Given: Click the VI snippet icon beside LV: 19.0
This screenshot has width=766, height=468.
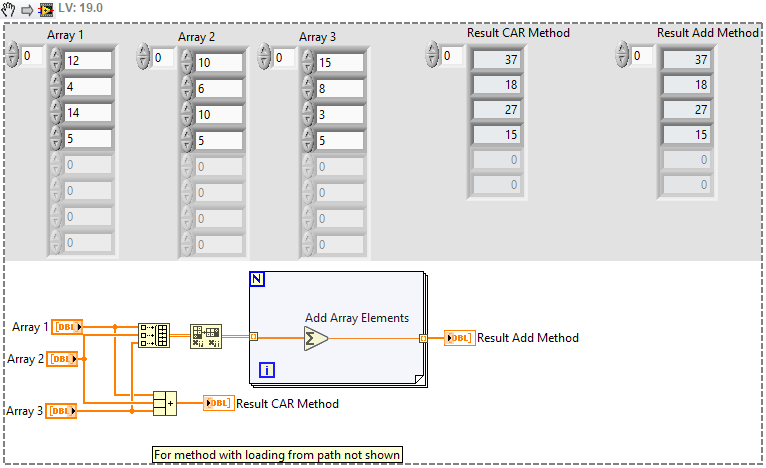Looking at the screenshot, I should click(x=46, y=9).
